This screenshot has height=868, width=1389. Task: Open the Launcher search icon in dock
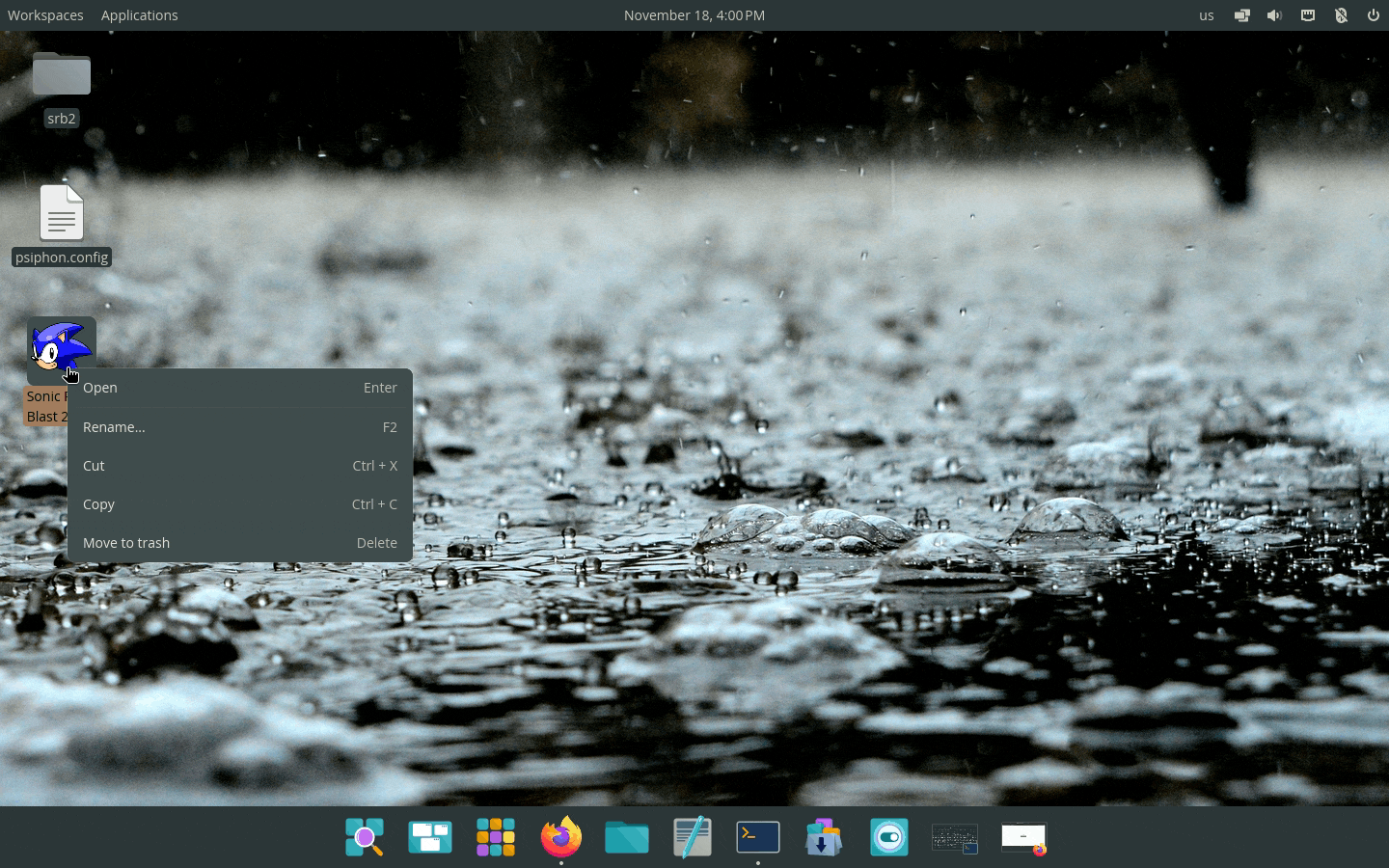(x=365, y=837)
